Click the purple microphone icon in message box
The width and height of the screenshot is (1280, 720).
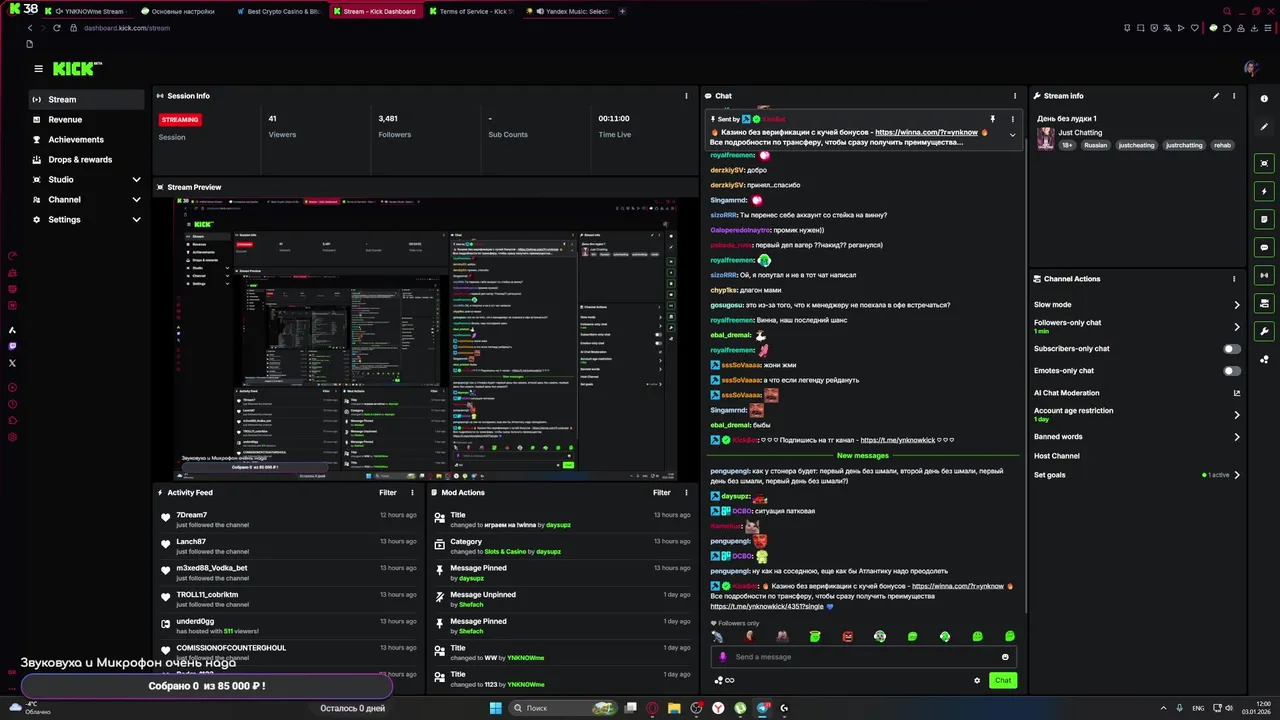click(723, 657)
